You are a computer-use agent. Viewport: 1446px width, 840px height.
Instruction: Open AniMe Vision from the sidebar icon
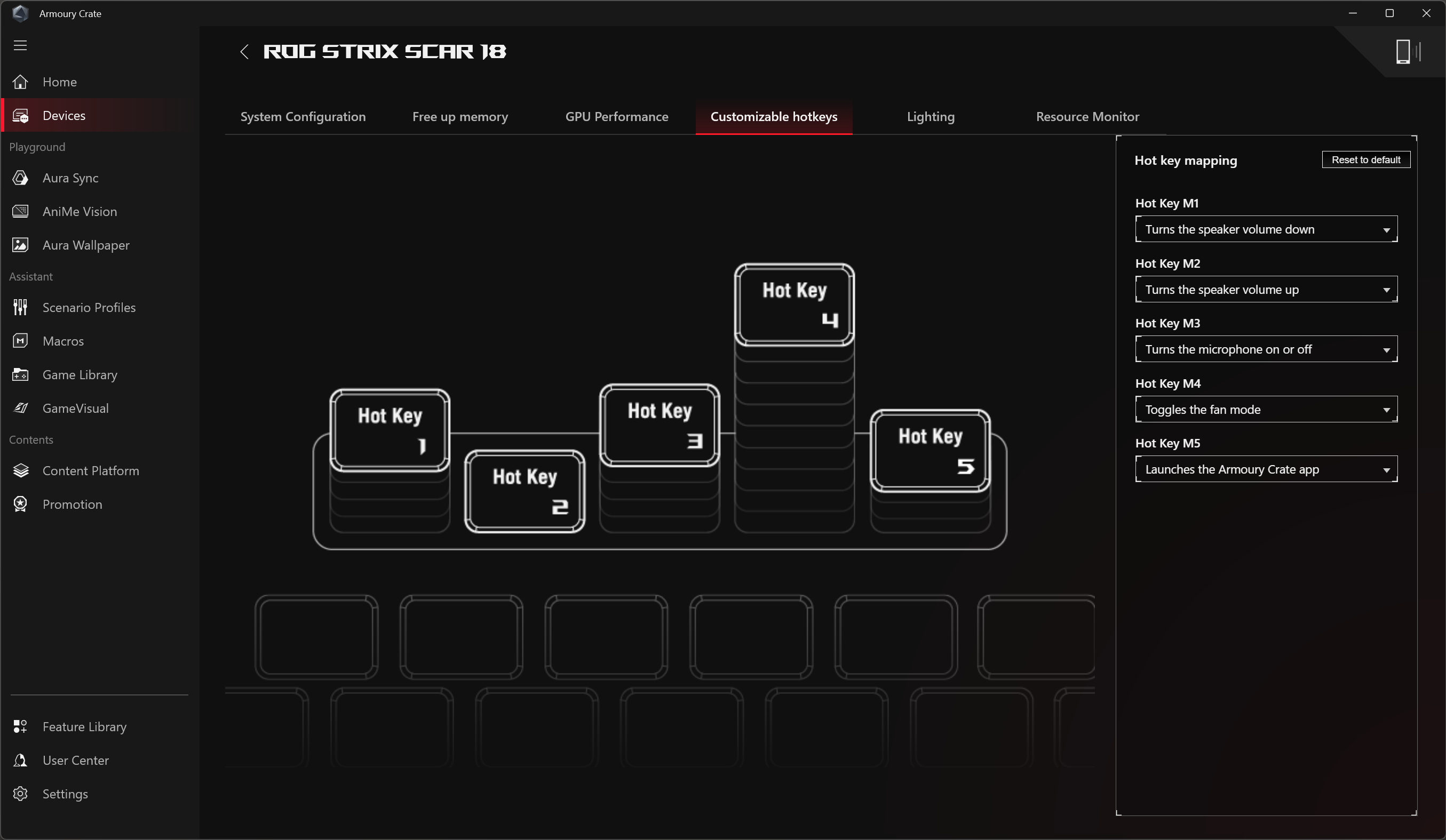(21, 212)
